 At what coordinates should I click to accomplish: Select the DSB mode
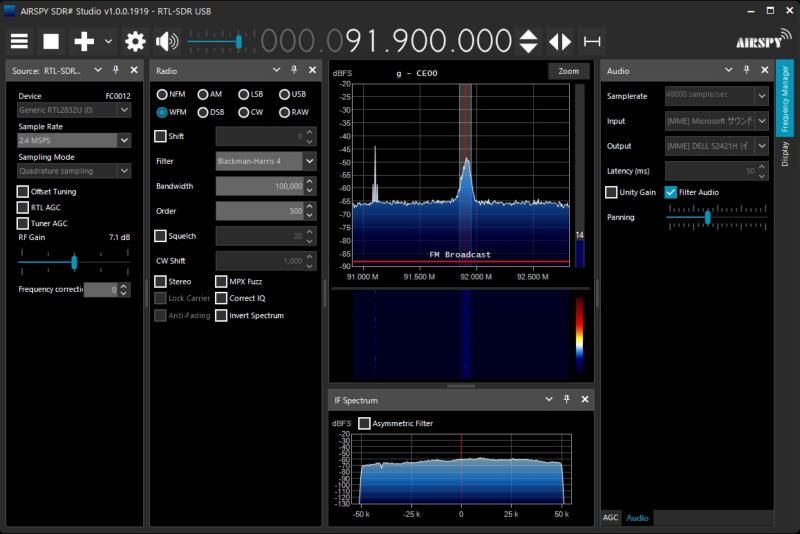tap(203, 112)
